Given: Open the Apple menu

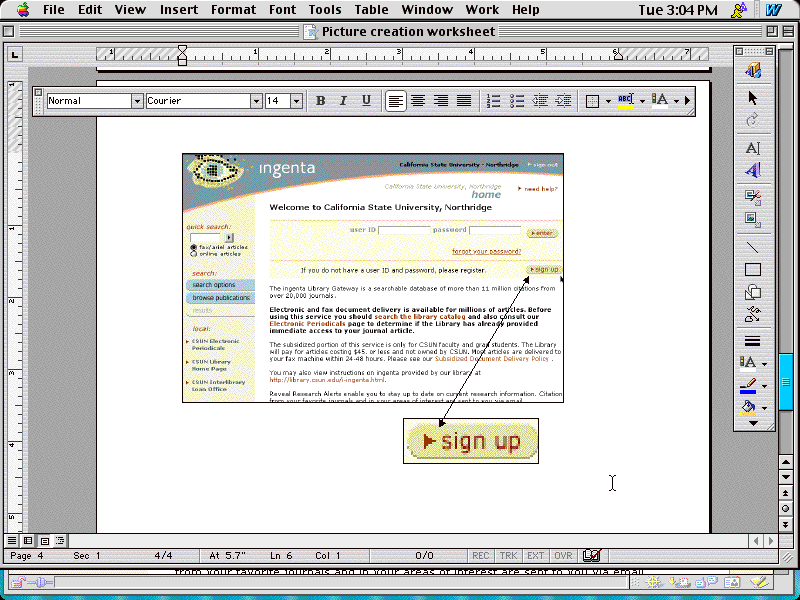Looking at the screenshot, I should click(x=23, y=10).
